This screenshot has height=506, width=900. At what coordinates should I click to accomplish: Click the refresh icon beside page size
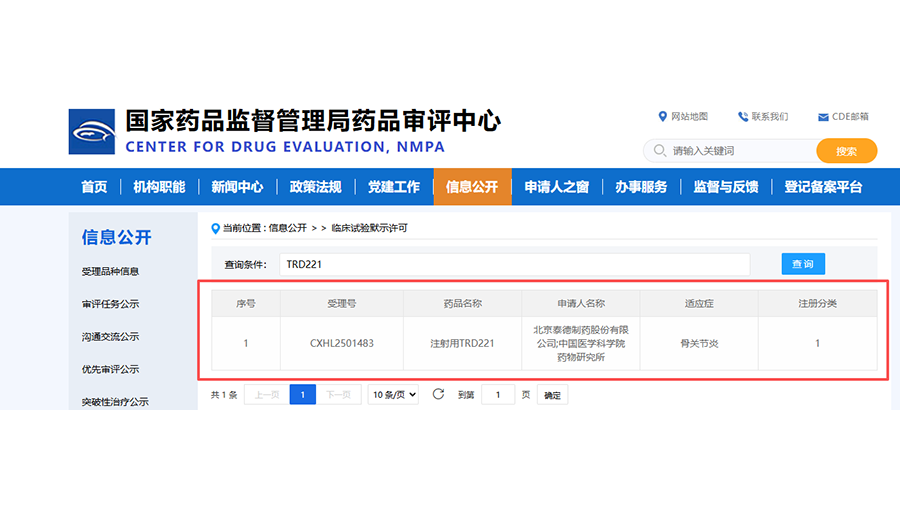click(438, 394)
